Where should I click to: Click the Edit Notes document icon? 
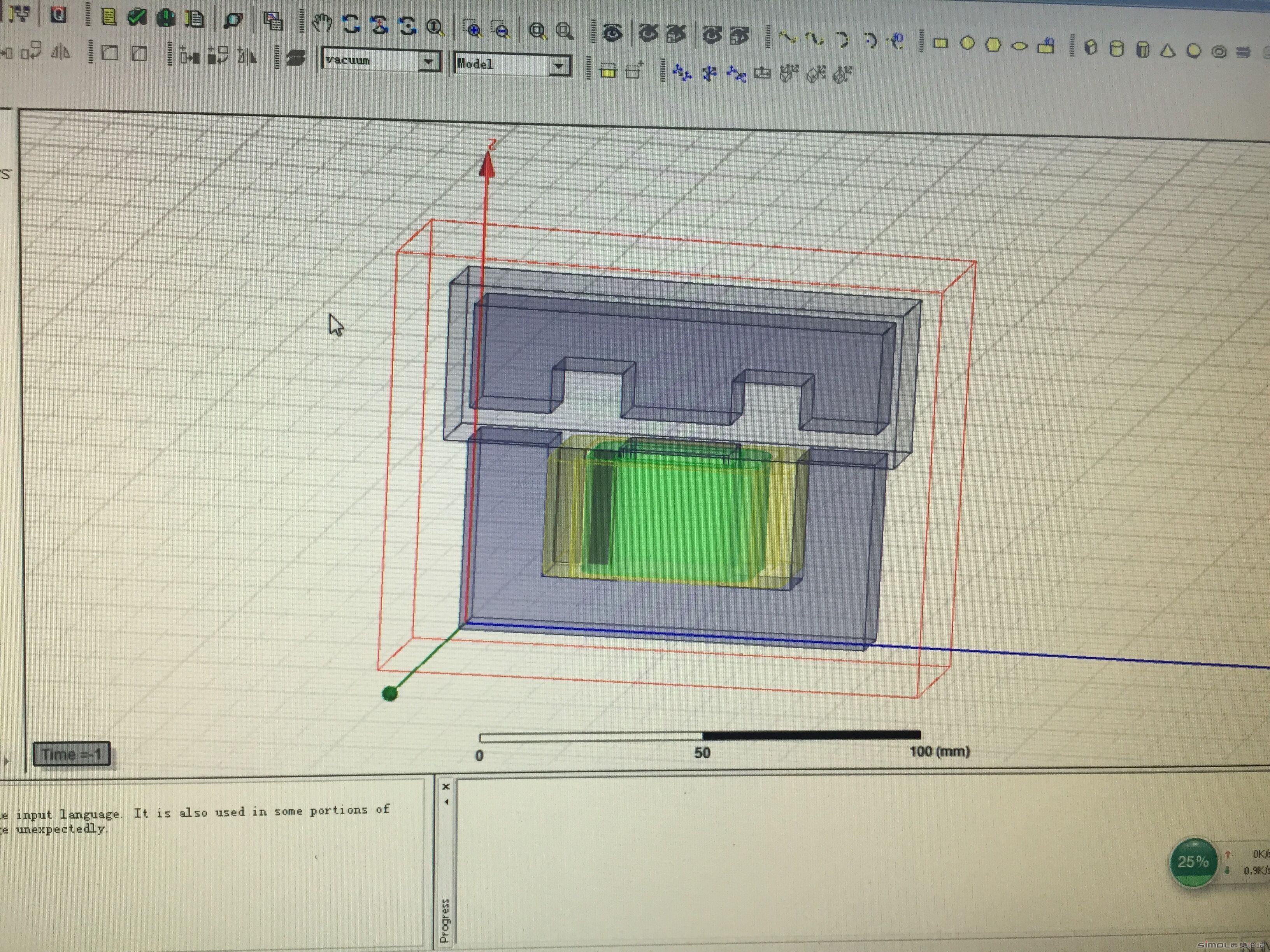[x=195, y=18]
